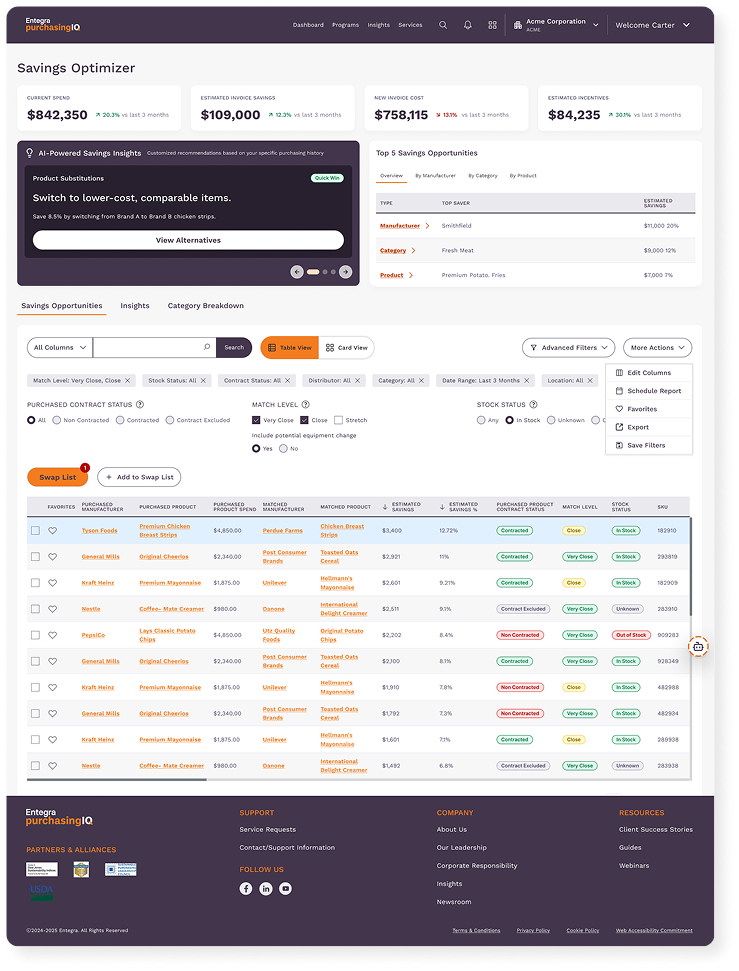Remove the Stock Status: All filter chip
The image size is (739, 971).
[x=203, y=381]
